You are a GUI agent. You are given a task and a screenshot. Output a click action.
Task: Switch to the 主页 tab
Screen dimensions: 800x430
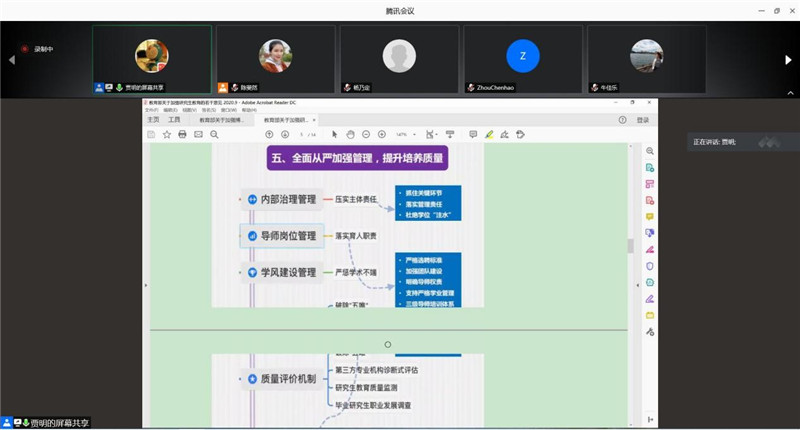[x=153, y=119]
